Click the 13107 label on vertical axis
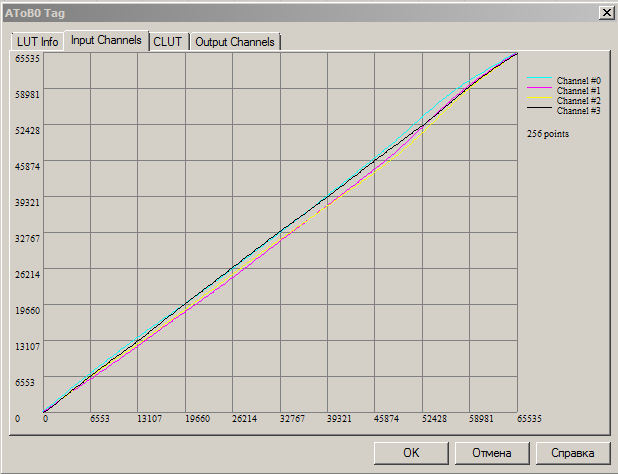 pyautogui.click(x=26, y=346)
